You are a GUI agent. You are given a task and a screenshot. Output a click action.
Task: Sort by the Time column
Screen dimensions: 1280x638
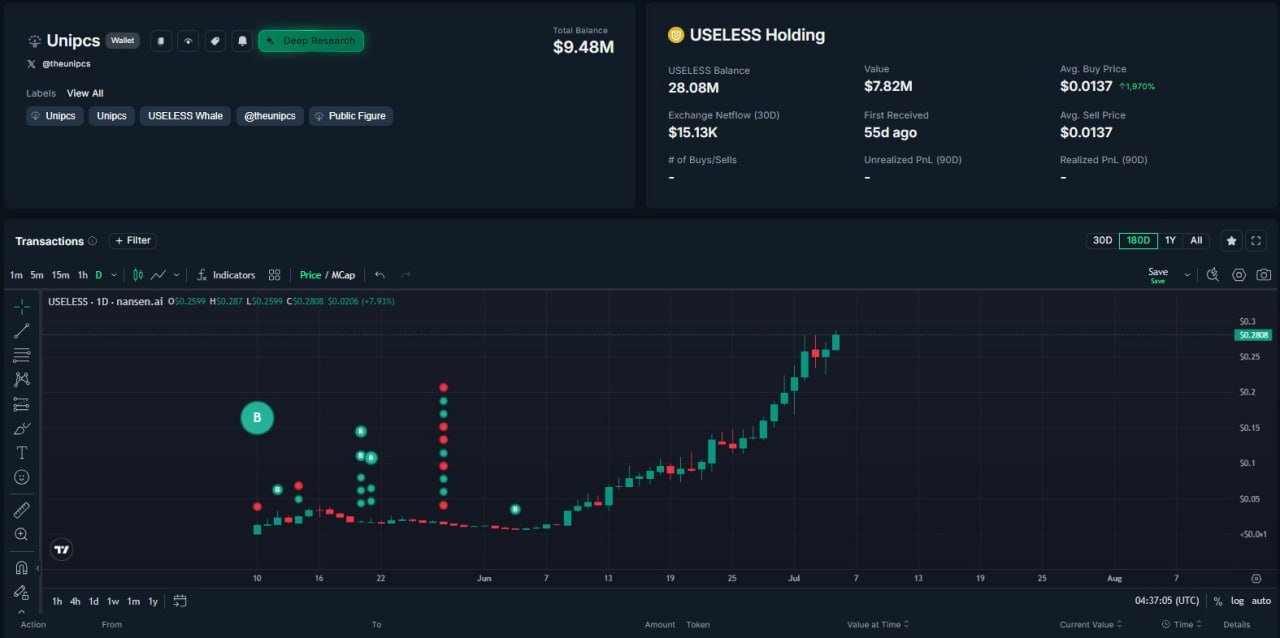[x=1182, y=625]
